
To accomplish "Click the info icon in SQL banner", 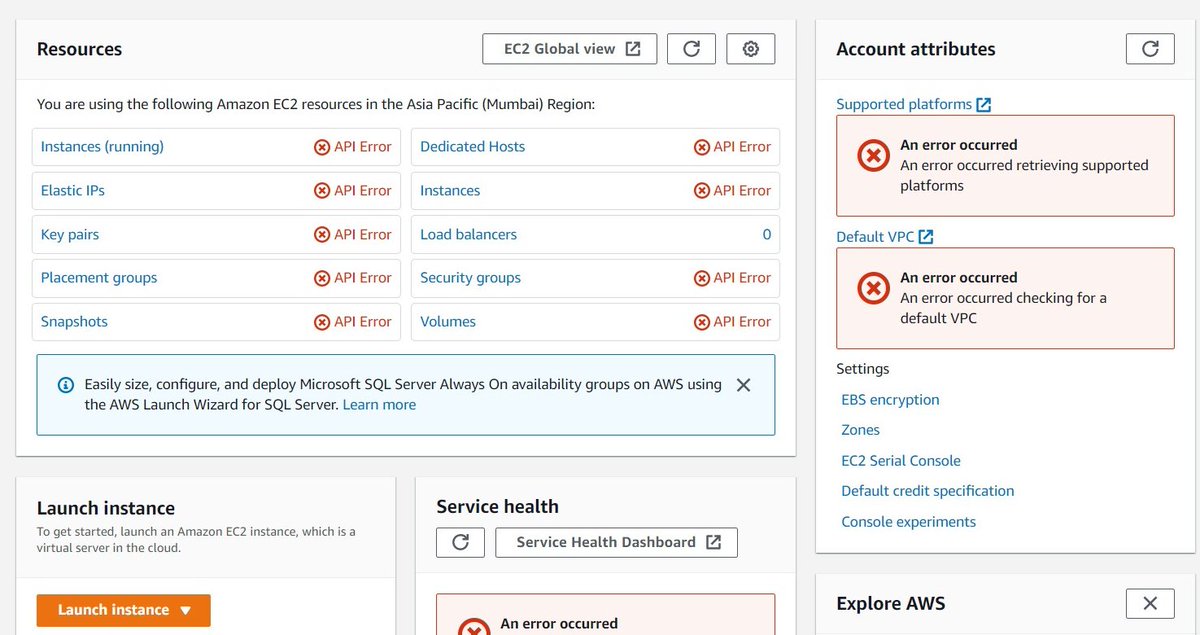I will (66, 385).
